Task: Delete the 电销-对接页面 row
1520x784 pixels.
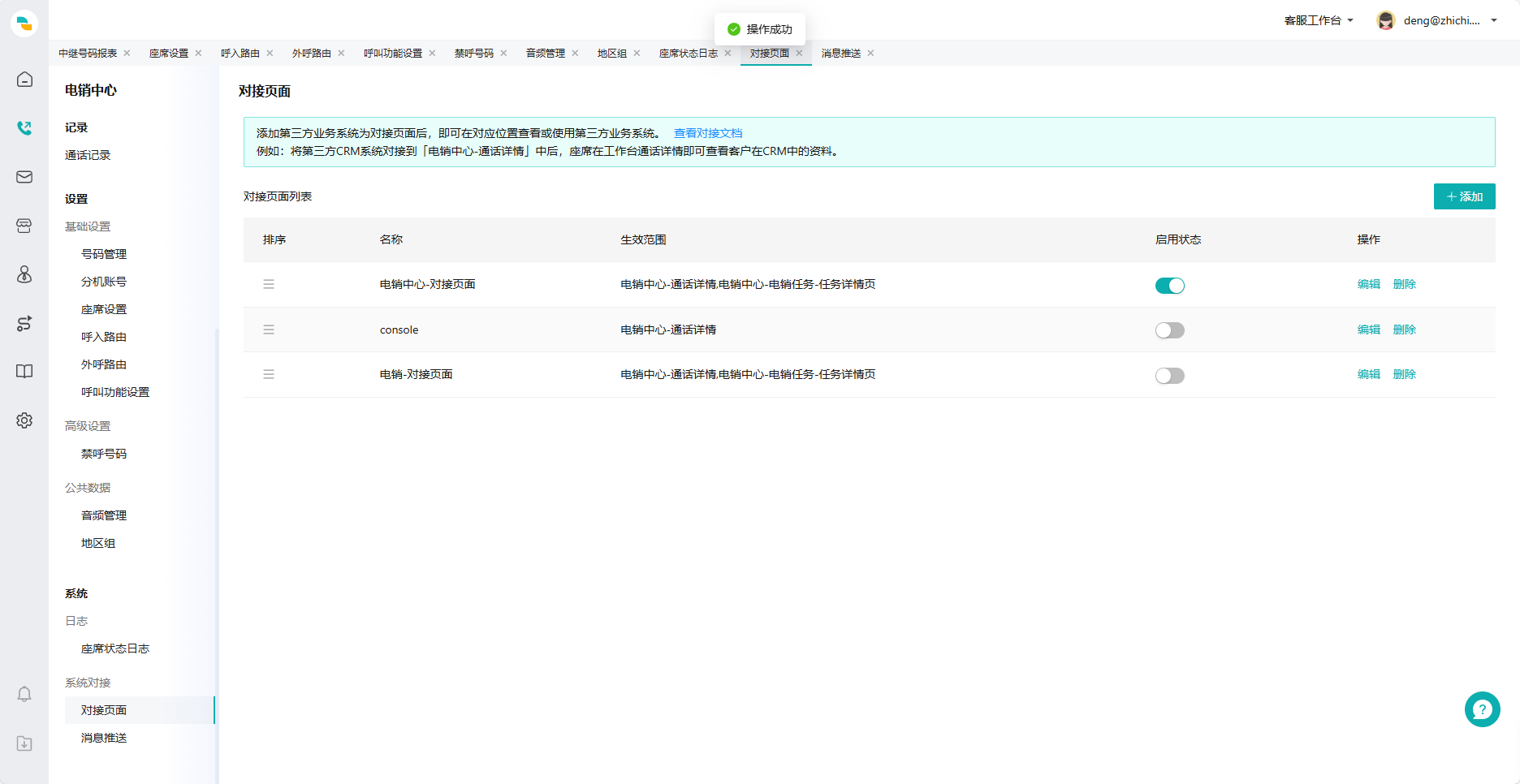Action: coord(1405,374)
